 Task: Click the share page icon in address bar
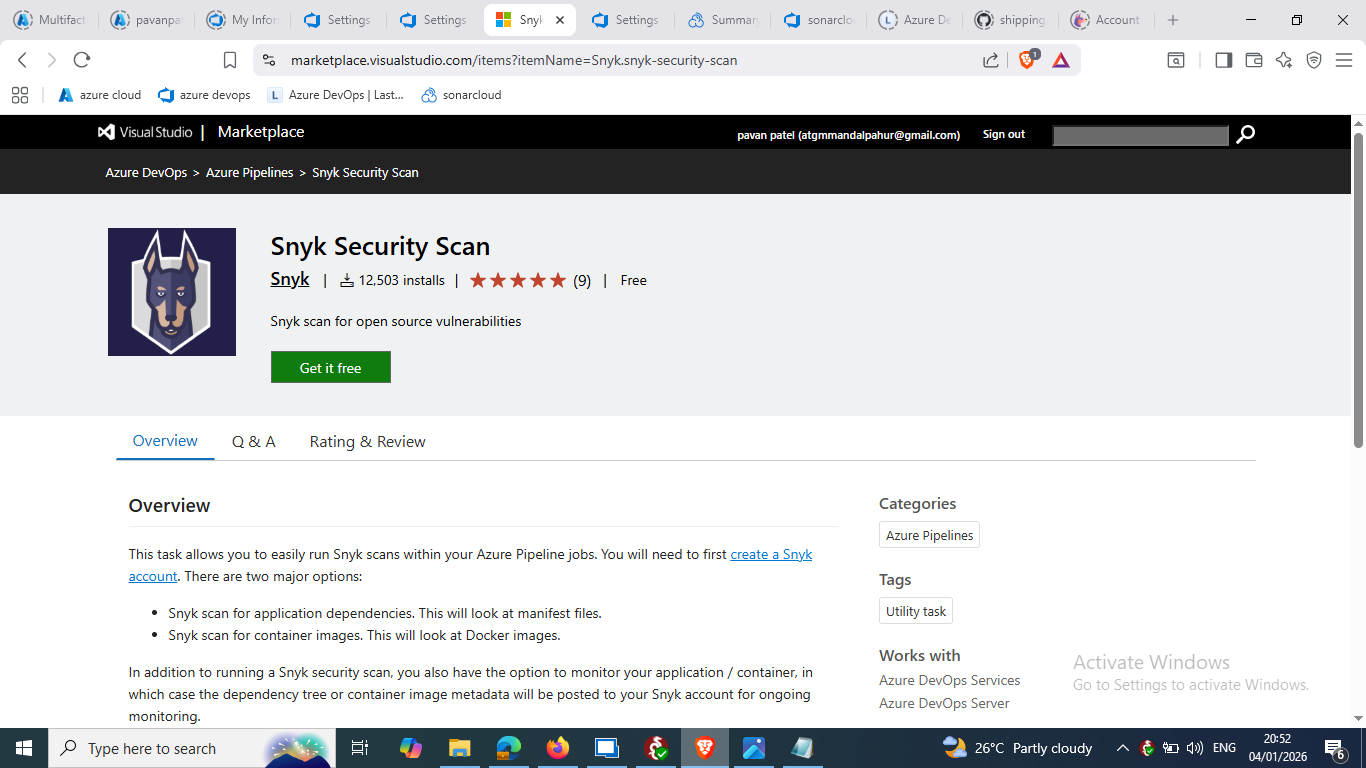(990, 60)
